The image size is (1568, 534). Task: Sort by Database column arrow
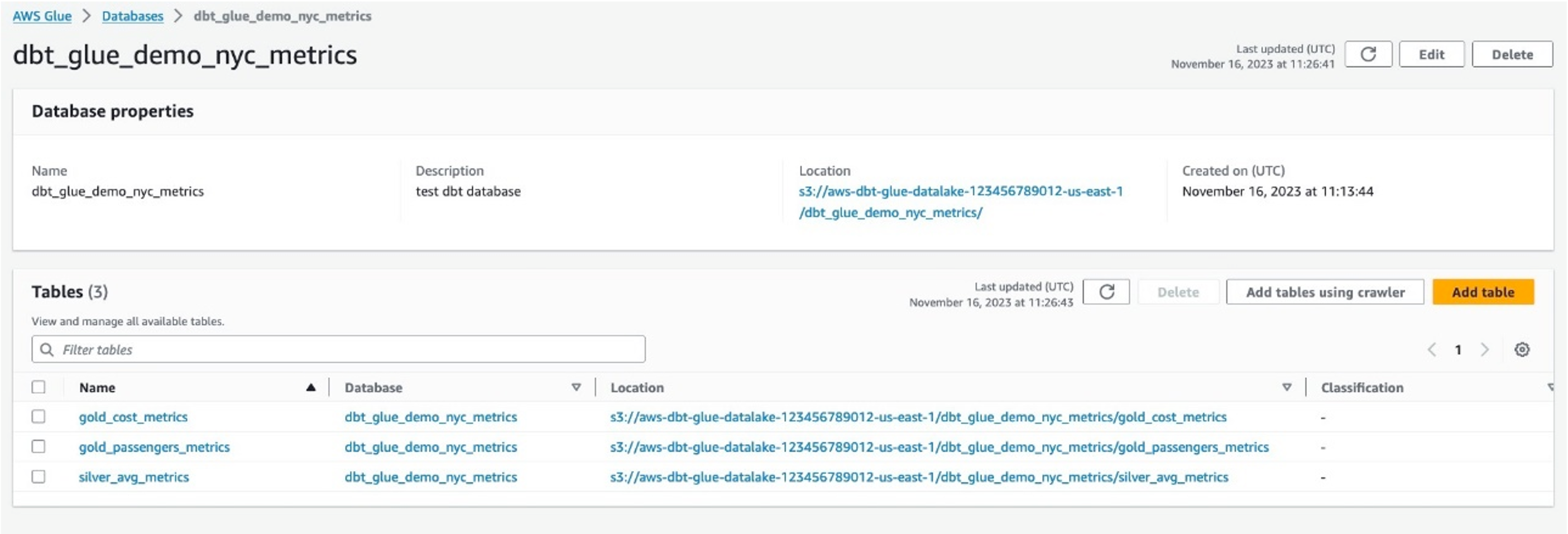(576, 387)
